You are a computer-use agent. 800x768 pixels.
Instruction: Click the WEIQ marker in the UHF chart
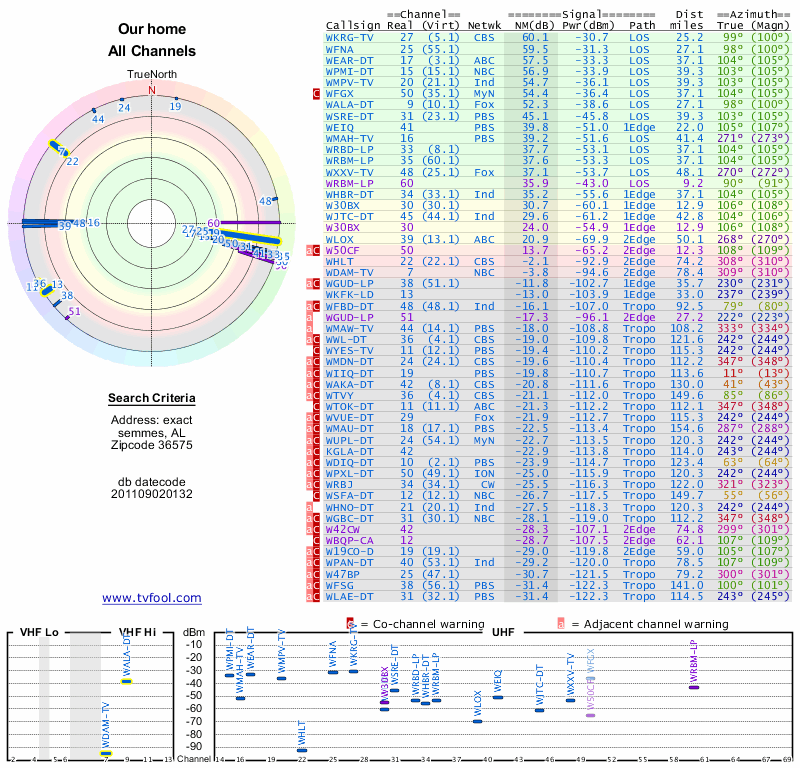click(498, 697)
